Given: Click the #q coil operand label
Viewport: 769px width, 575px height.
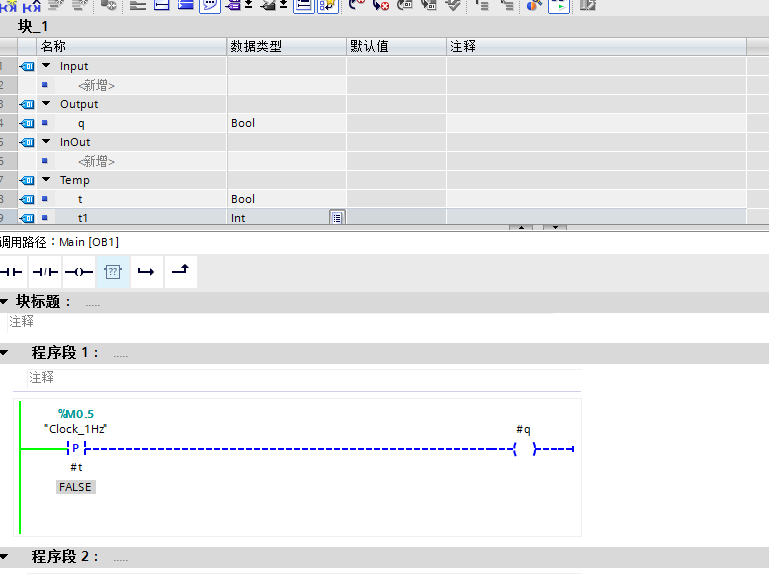Looking at the screenshot, I should 523,430.
